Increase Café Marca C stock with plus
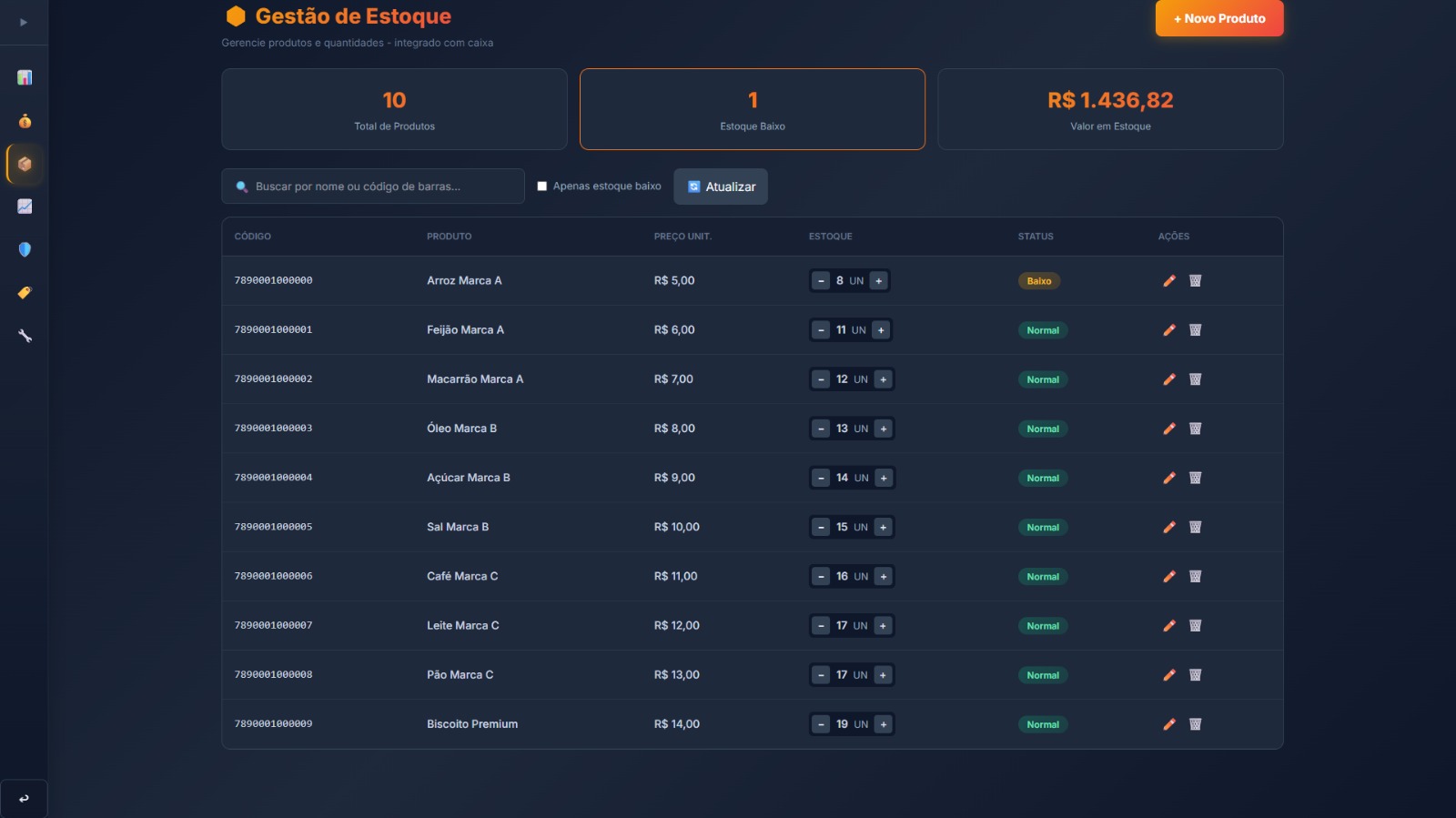 (x=883, y=576)
